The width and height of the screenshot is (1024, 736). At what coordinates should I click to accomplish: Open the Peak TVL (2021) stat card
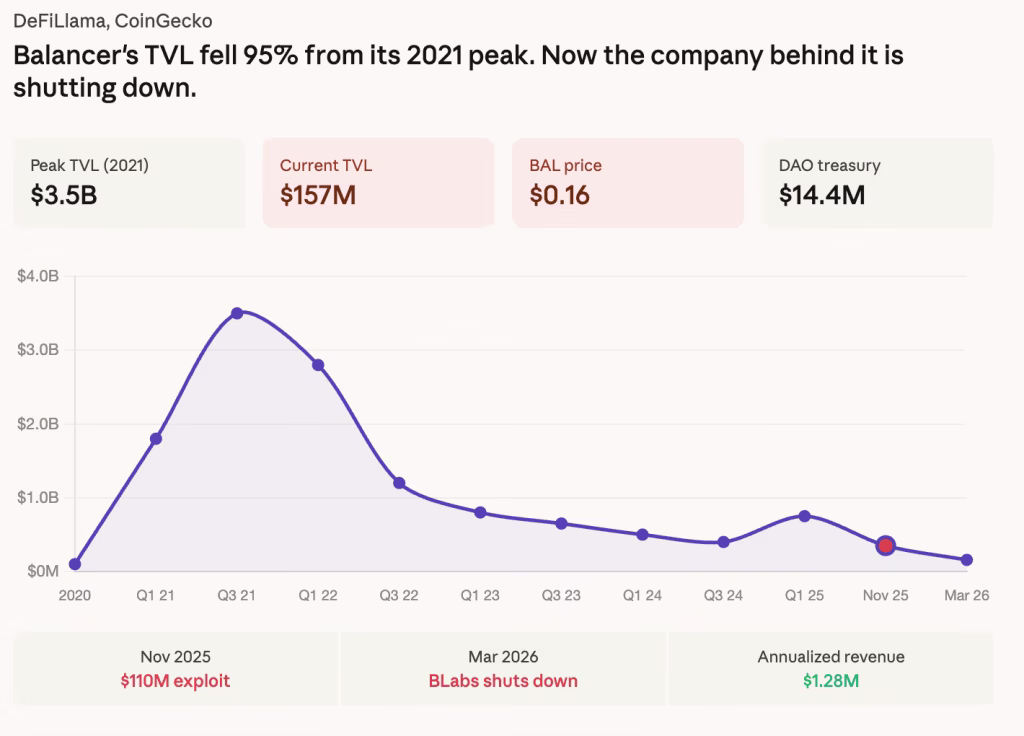(129, 183)
